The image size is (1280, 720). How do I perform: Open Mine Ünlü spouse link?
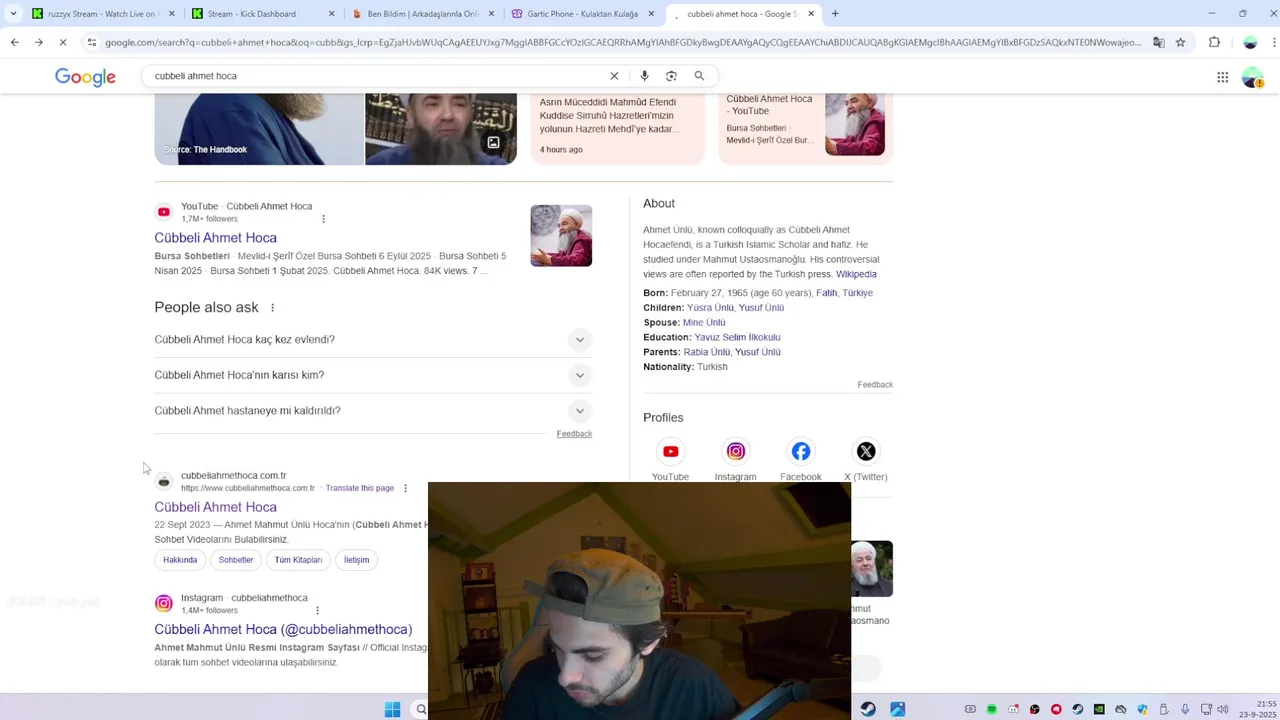(x=704, y=322)
